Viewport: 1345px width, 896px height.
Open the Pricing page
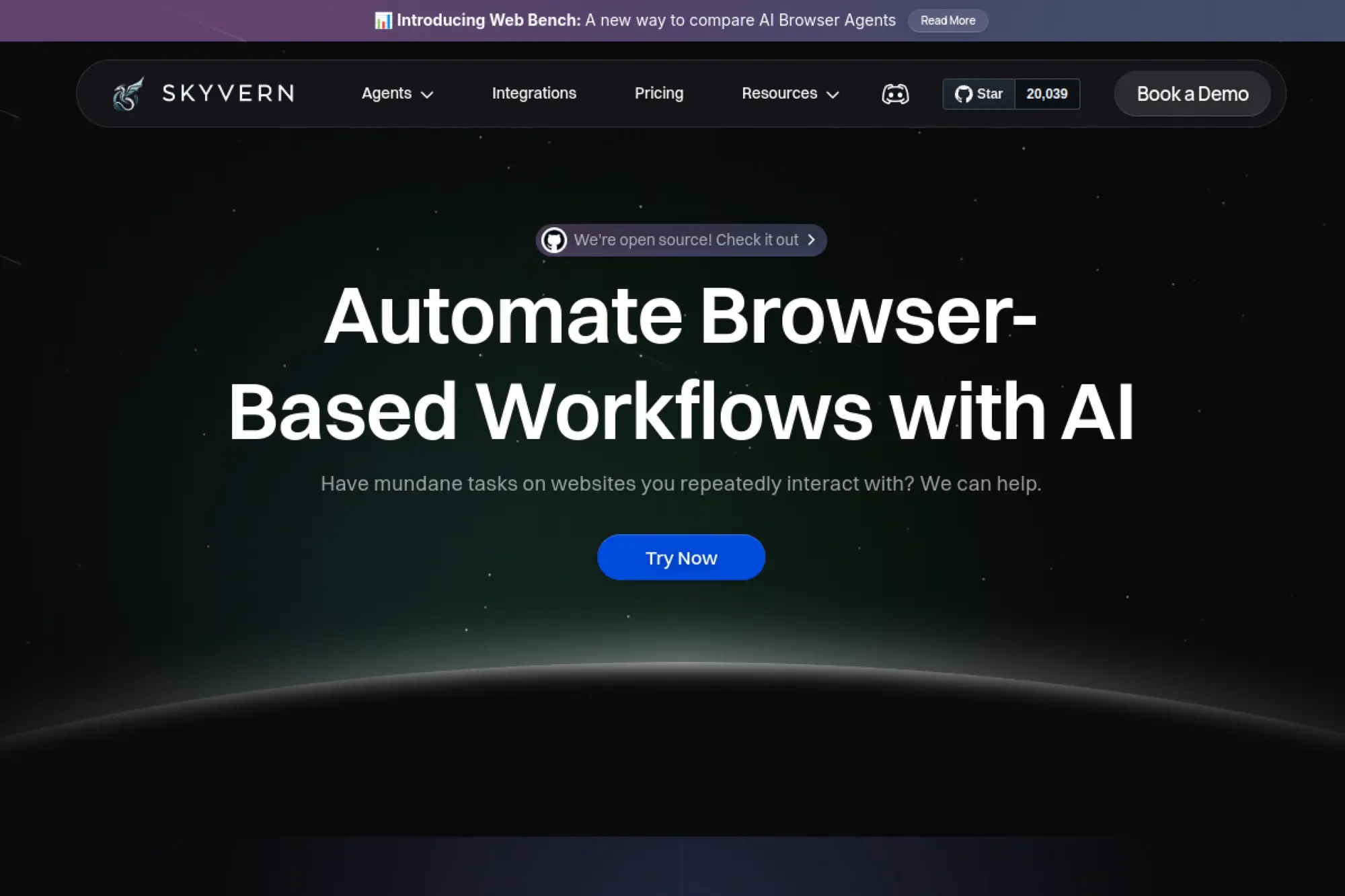658,93
